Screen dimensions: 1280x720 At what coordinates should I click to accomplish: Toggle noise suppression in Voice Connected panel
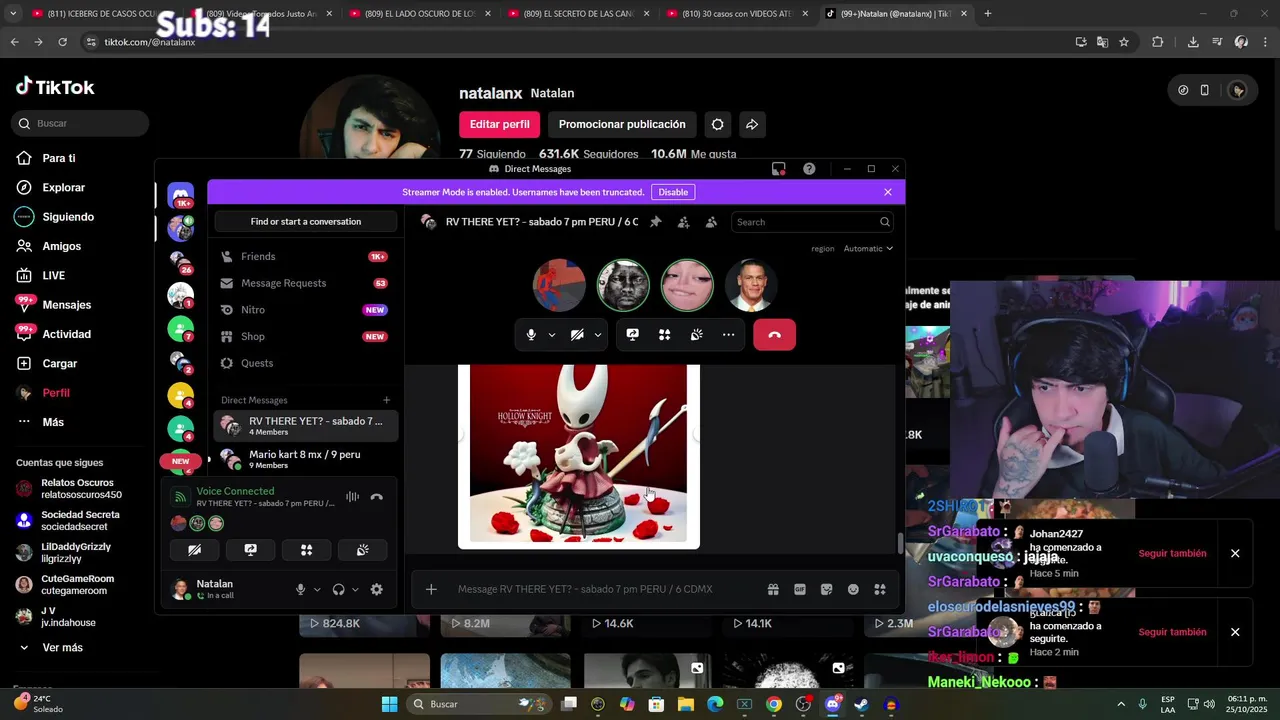pos(352,497)
